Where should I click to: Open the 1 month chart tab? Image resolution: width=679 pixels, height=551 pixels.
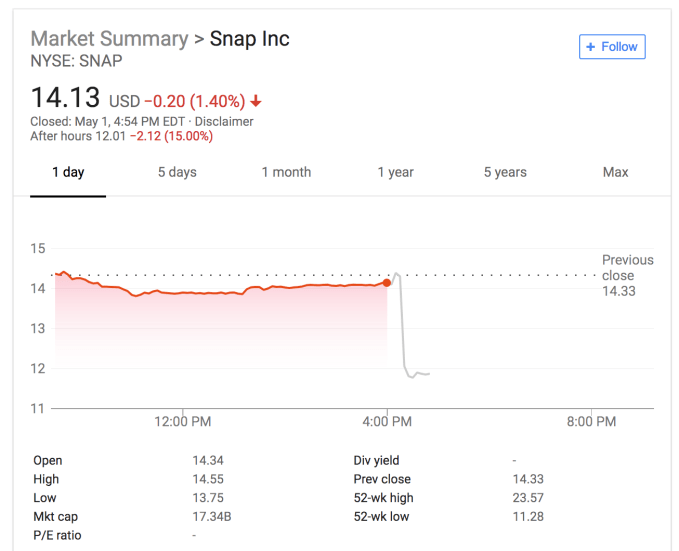coord(286,172)
